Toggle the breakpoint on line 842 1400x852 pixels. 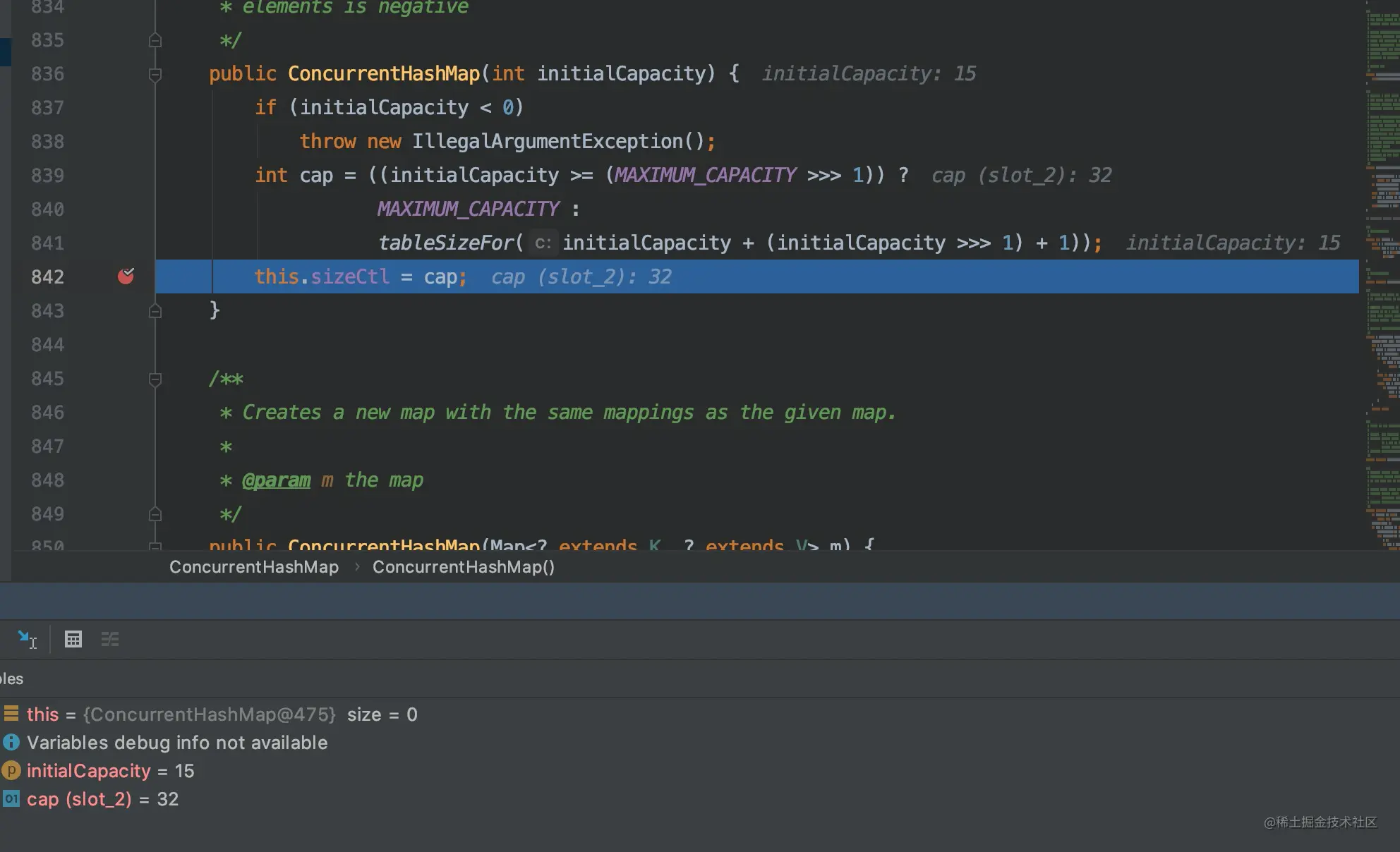click(126, 276)
